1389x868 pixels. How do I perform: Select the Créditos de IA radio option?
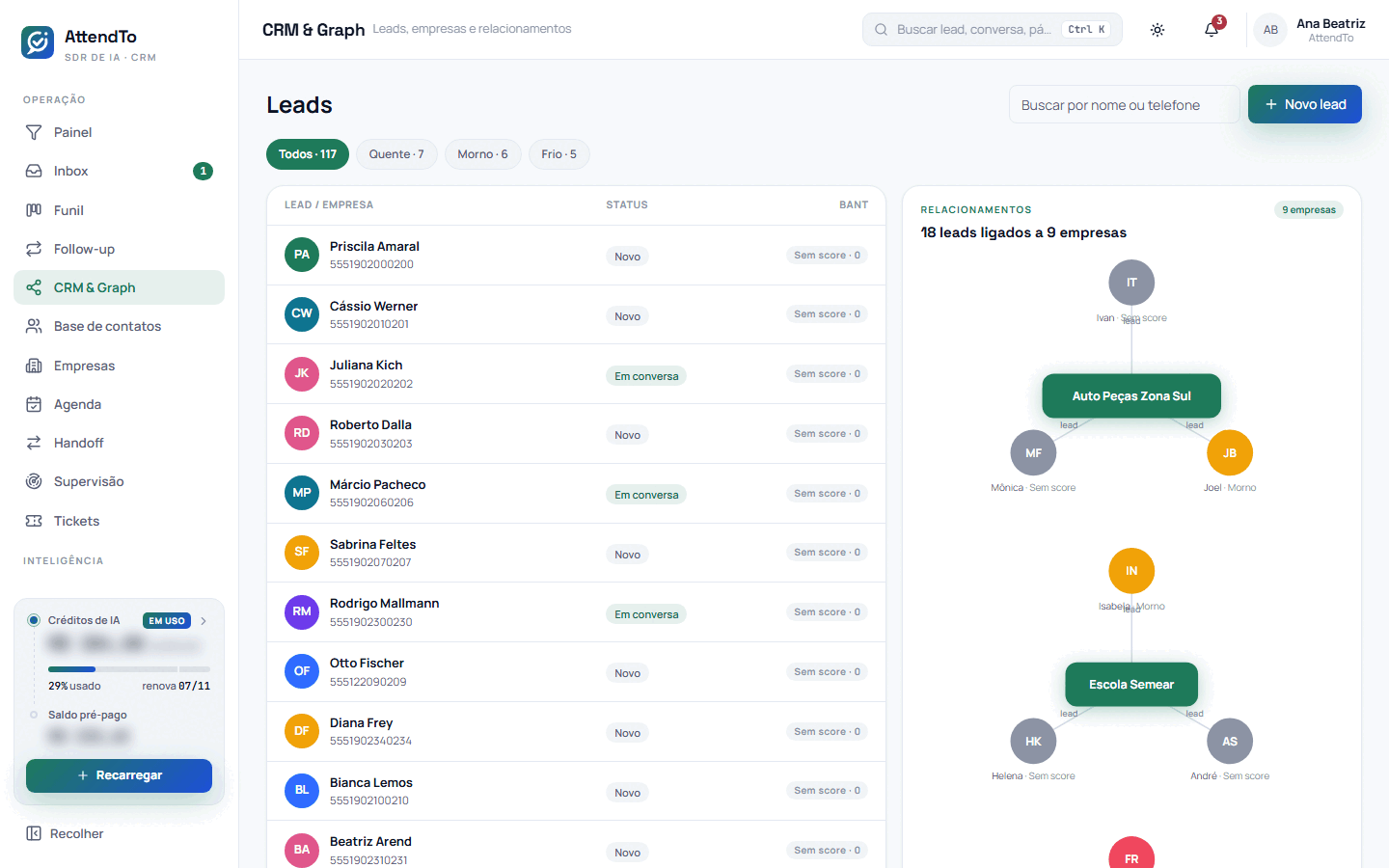coord(34,620)
